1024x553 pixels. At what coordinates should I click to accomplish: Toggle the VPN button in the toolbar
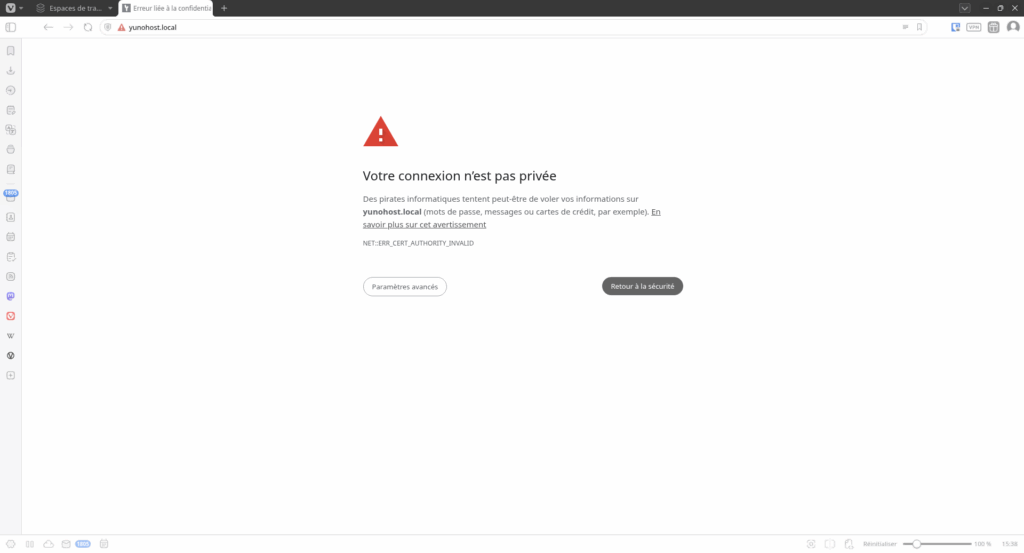974,27
